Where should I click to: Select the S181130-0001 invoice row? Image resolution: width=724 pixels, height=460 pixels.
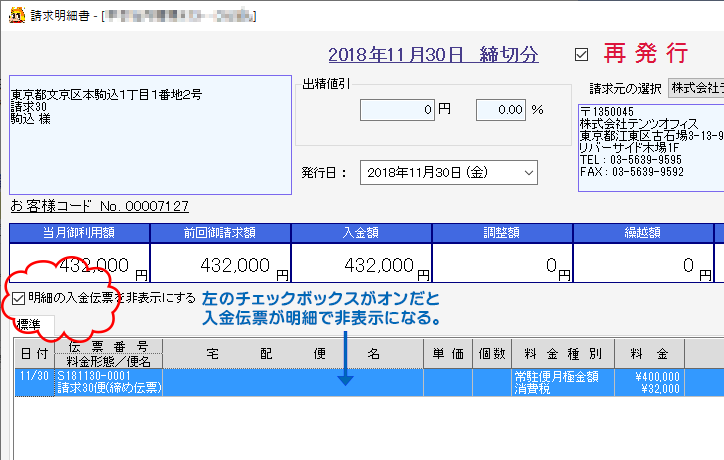pyautogui.click(x=300, y=382)
